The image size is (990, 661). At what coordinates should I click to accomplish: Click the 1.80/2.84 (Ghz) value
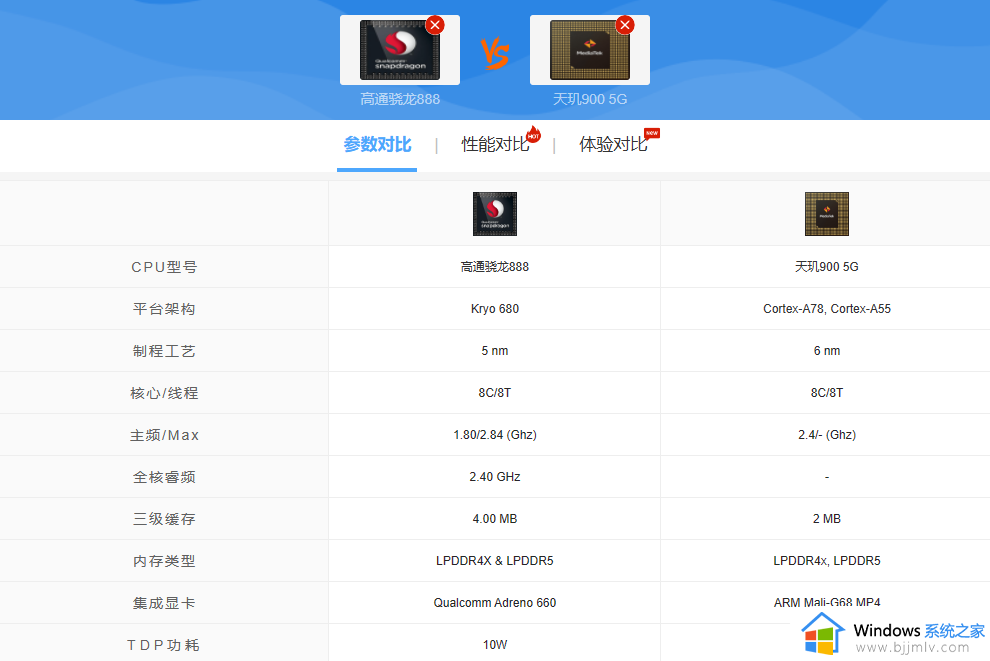[x=495, y=435]
